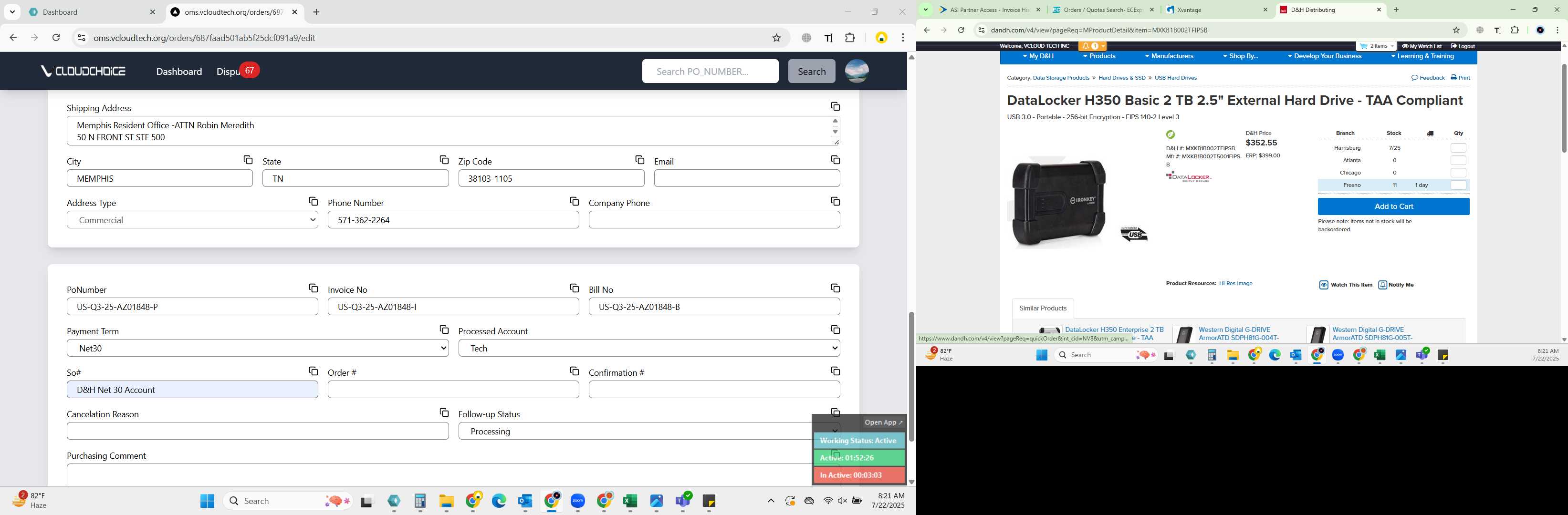Copy the Confirmation # field value

coord(835,371)
